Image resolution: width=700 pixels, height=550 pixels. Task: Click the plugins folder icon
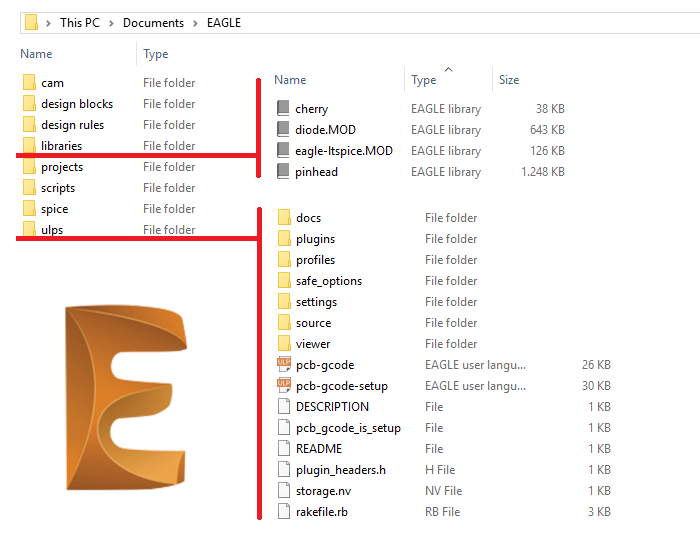tap(284, 238)
